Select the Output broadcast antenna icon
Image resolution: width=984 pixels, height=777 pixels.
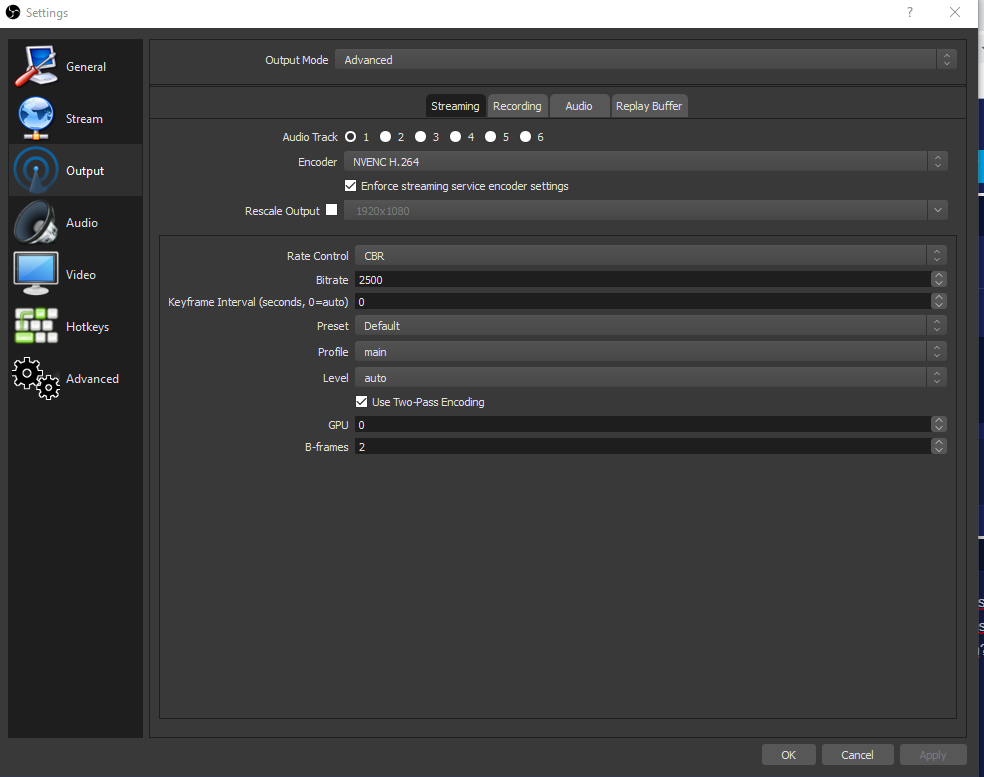point(36,170)
